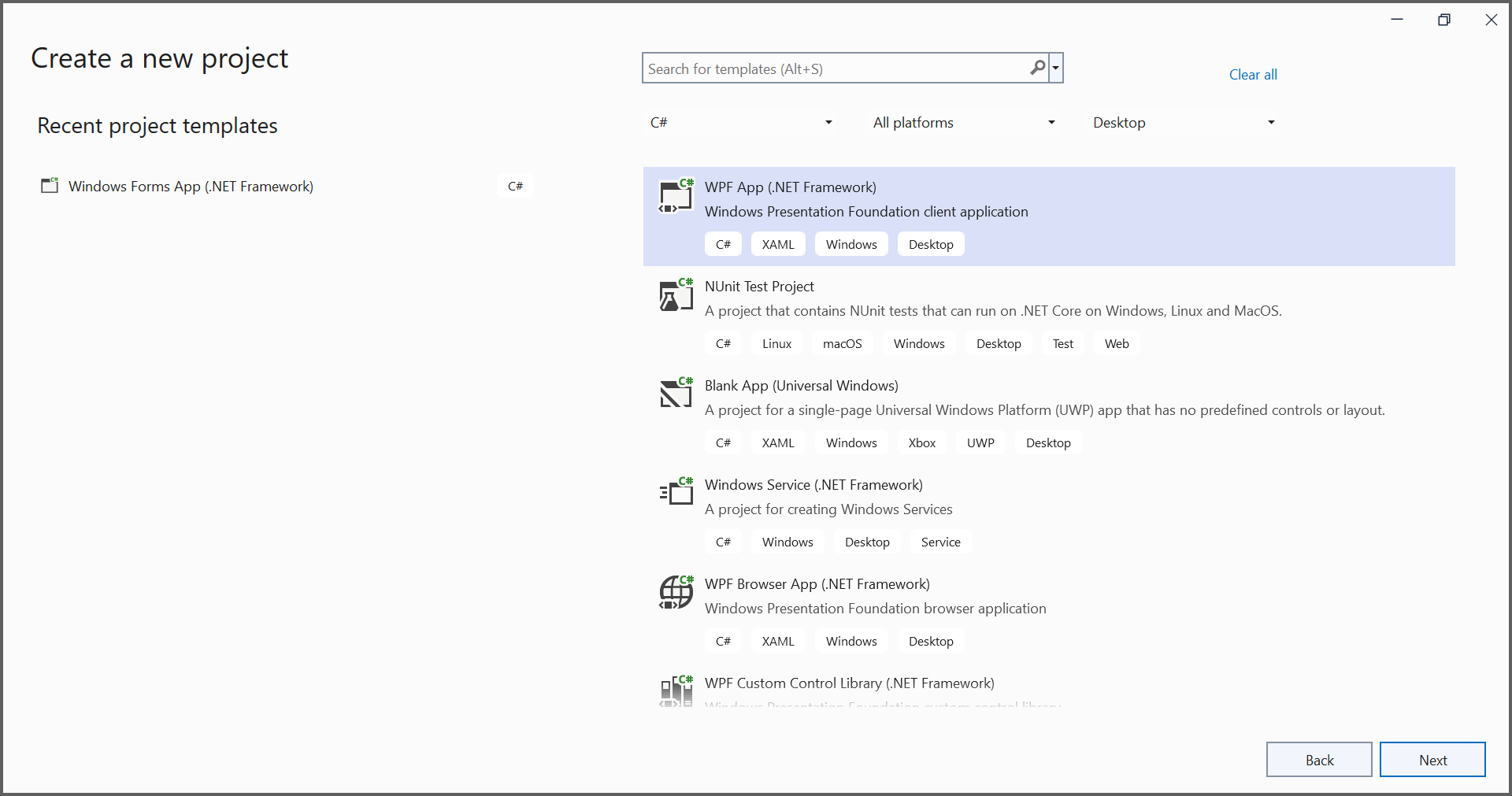Click 'A project for creating Windows Services' text
The image size is (1512, 796).
(x=828, y=509)
